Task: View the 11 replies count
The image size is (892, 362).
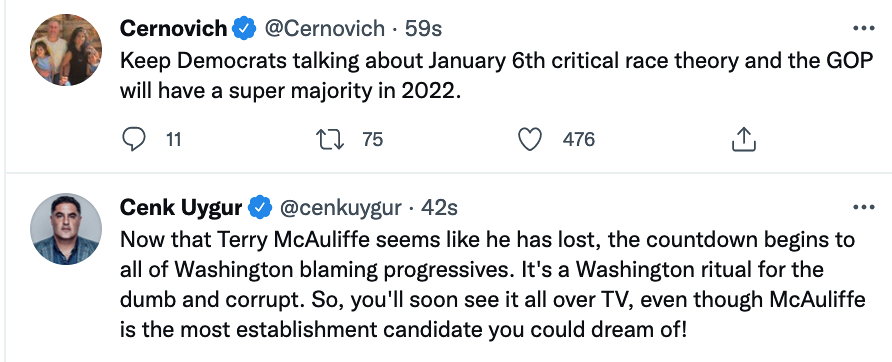Action: (174, 139)
